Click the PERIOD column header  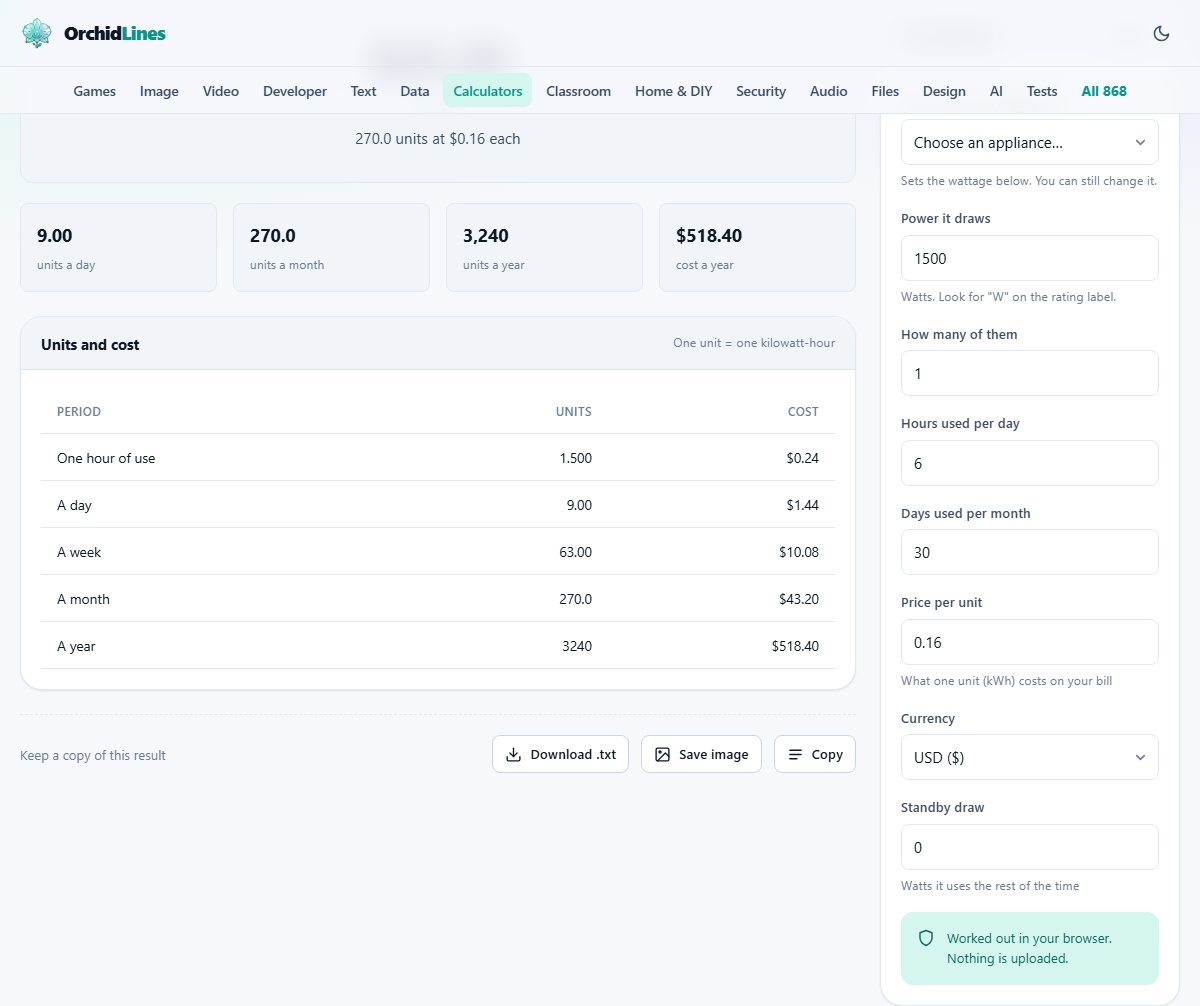[79, 412]
